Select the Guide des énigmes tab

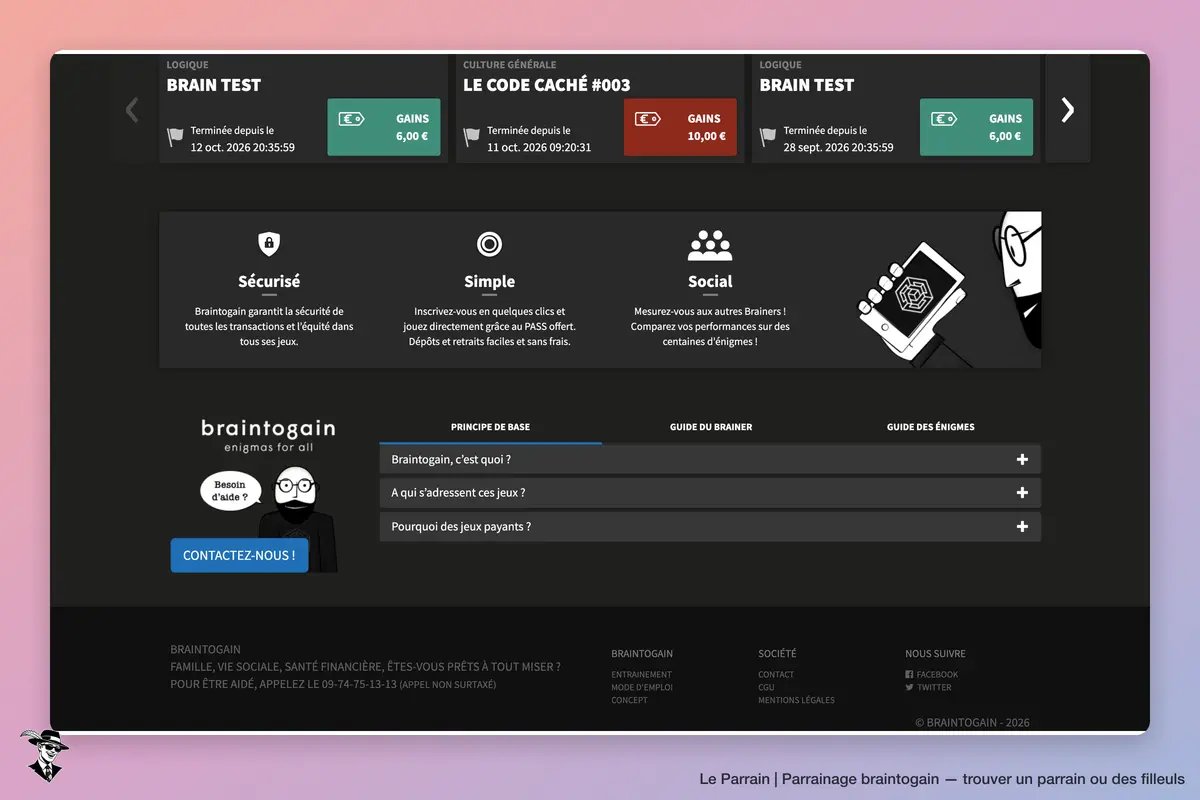pos(930,427)
